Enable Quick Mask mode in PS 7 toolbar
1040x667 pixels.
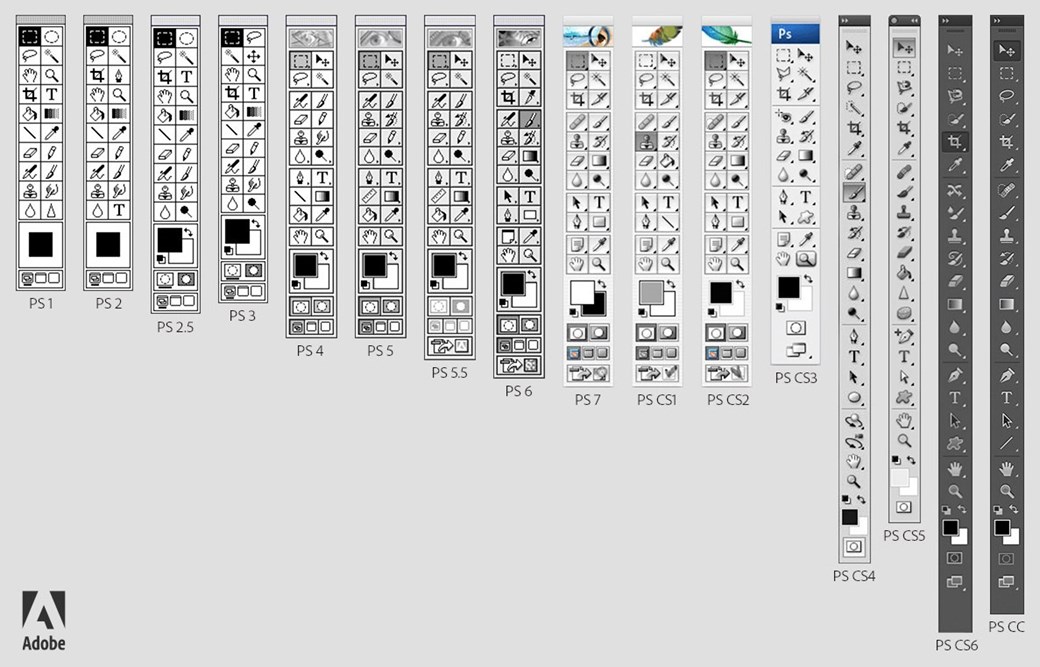pyautogui.click(x=600, y=333)
